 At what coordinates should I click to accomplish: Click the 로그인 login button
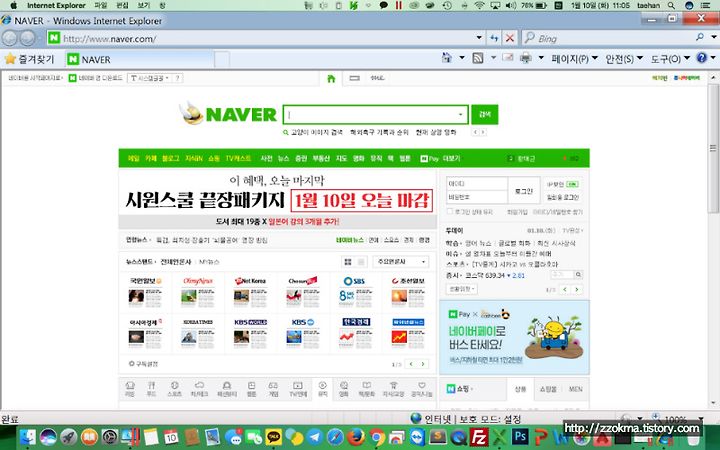(x=523, y=191)
